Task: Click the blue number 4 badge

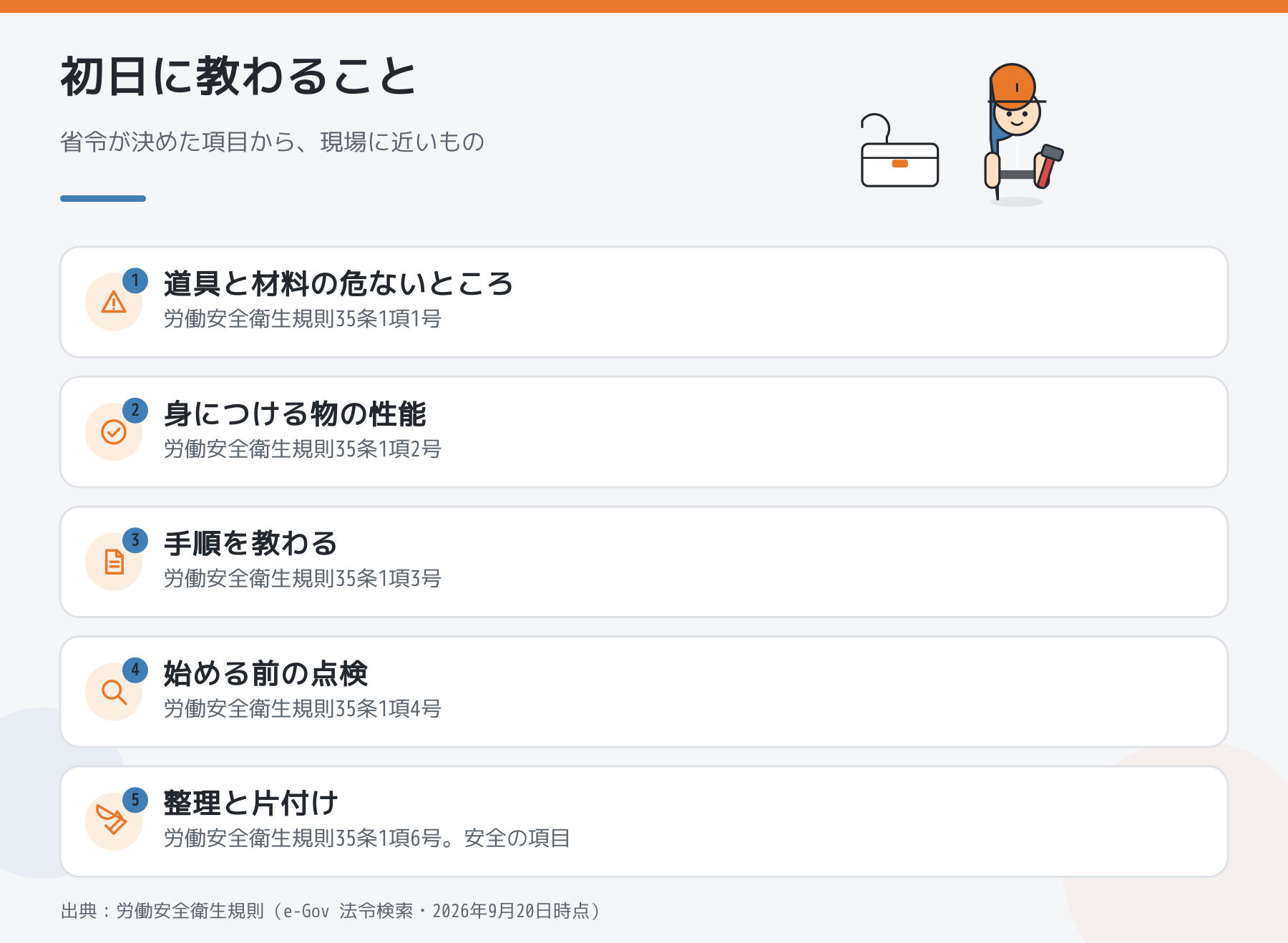Action: pos(135,670)
